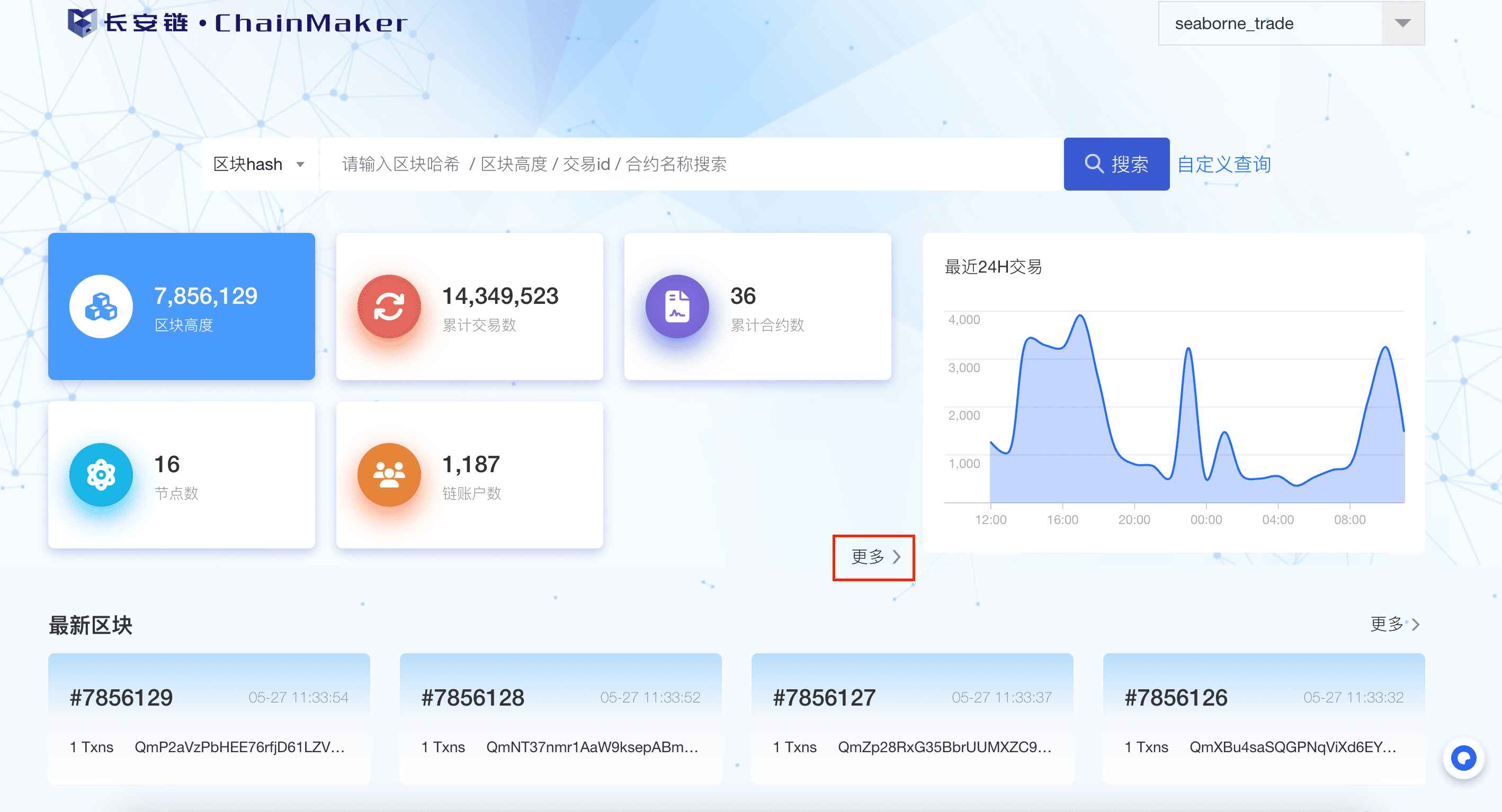The image size is (1502, 812).
Task: Click block hash QmZp28RxG35BbrUUMXZC9 link
Action: click(x=944, y=747)
